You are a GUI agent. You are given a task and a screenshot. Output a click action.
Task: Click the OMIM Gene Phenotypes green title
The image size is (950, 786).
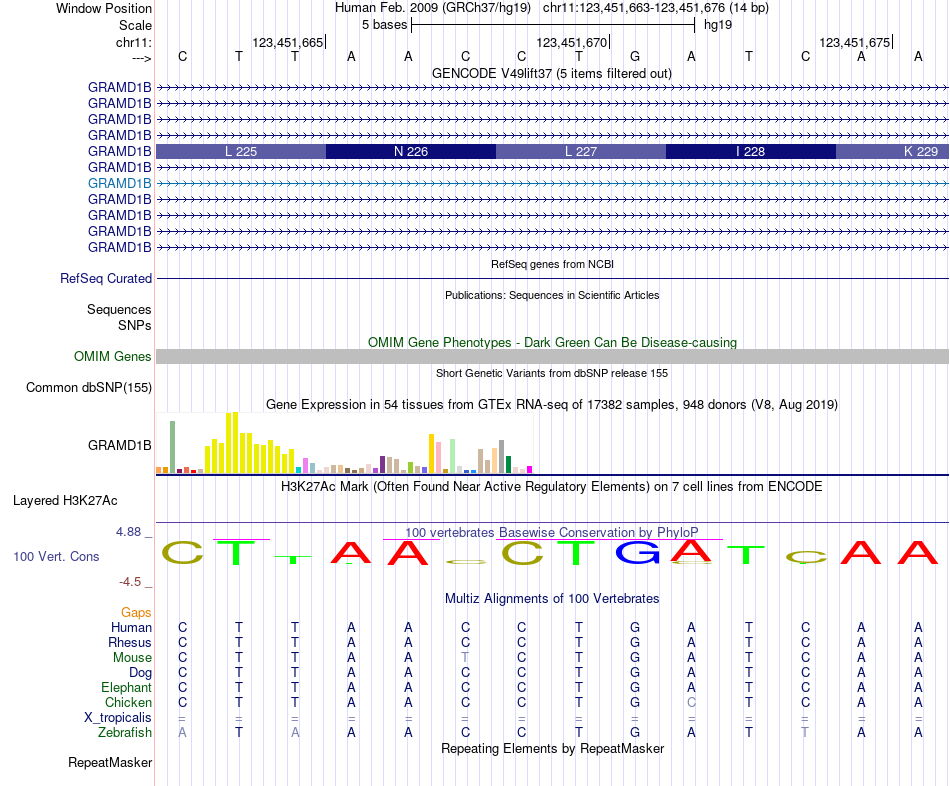[552, 342]
